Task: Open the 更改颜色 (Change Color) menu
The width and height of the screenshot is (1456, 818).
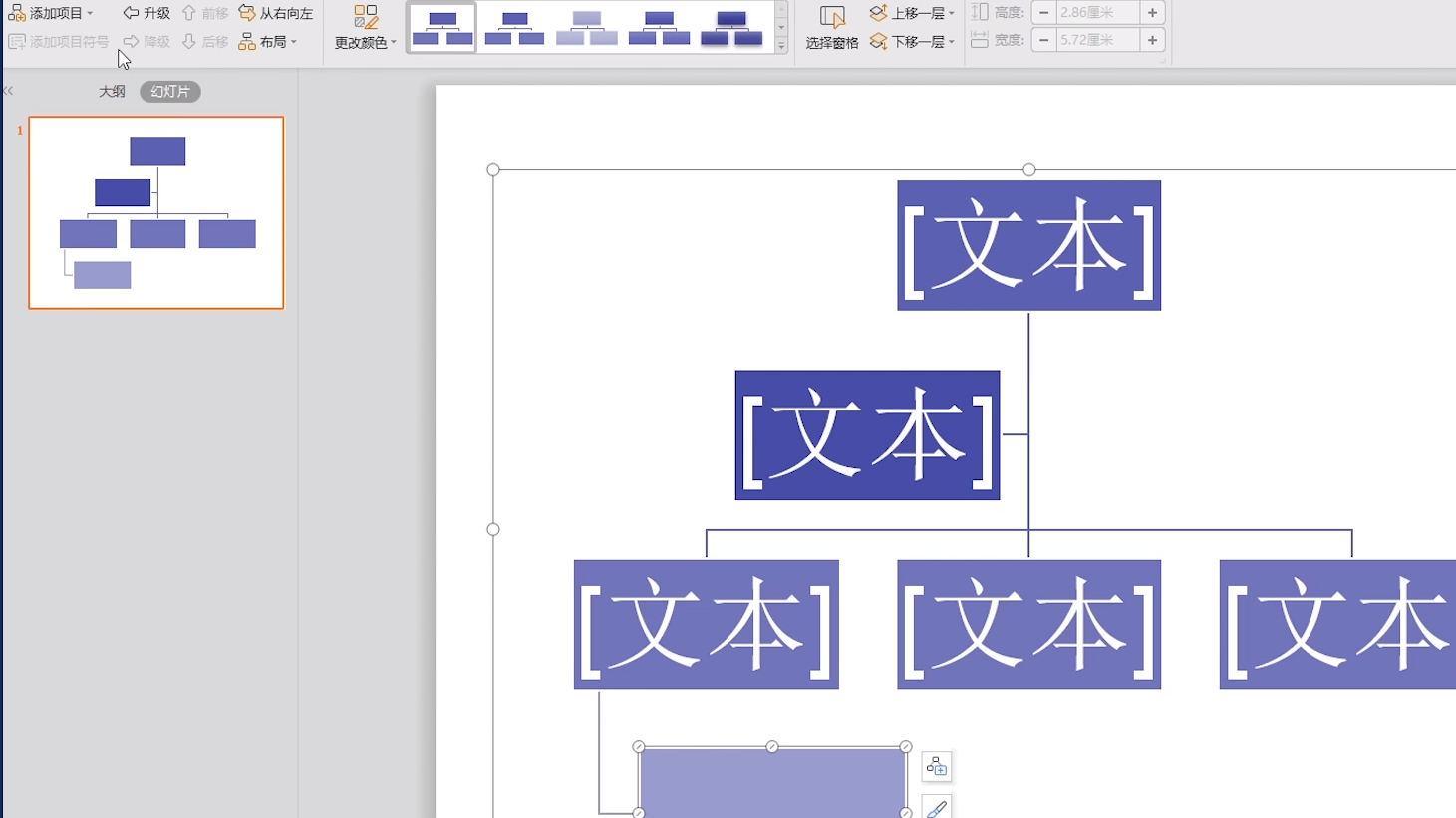Action: pyautogui.click(x=365, y=28)
